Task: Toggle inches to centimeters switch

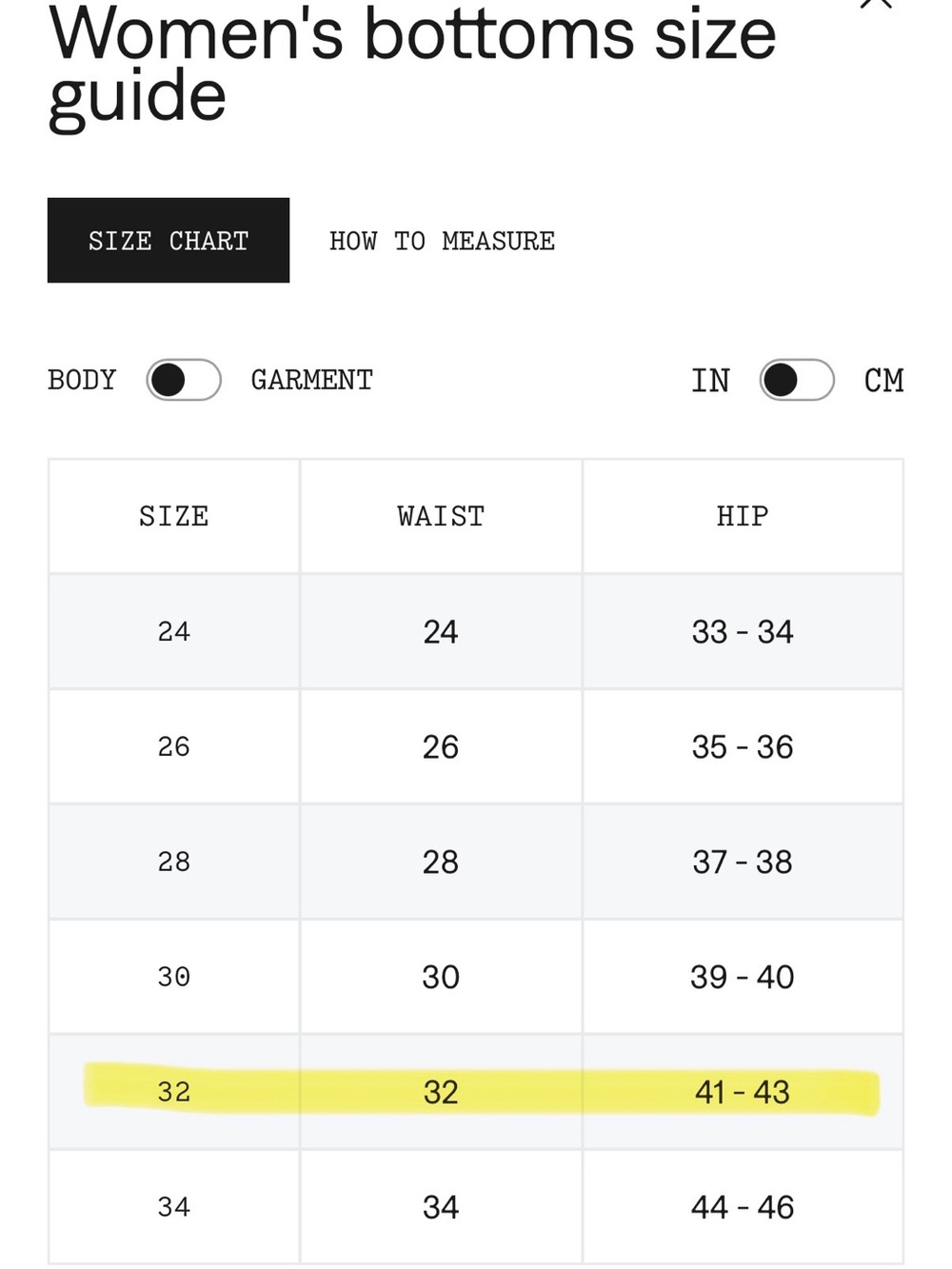Action: click(x=797, y=380)
